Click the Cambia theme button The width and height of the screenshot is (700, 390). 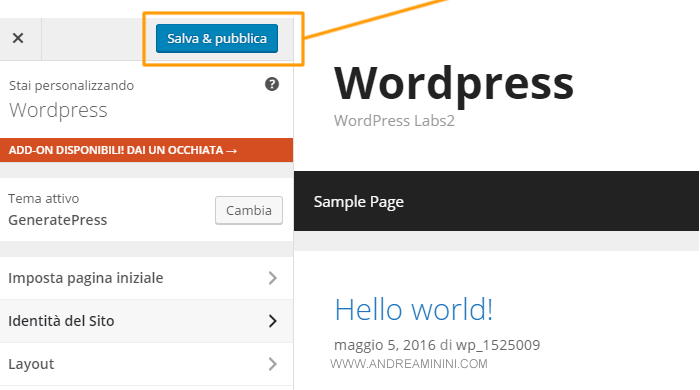coord(249,210)
